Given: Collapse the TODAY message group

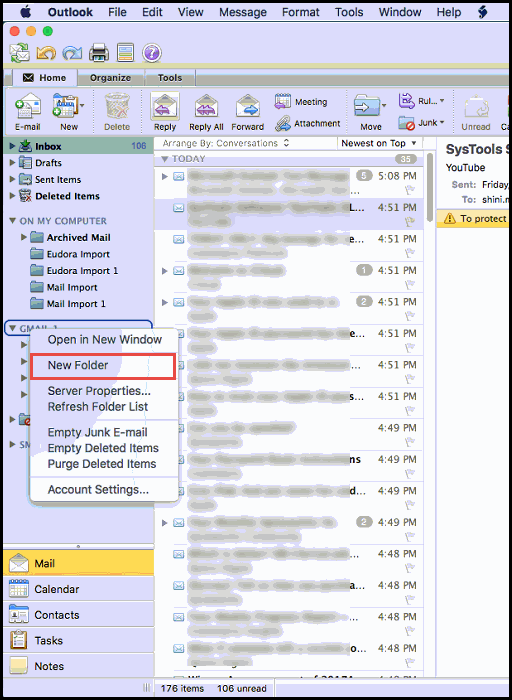Looking at the screenshot, I should click(165, 159).
